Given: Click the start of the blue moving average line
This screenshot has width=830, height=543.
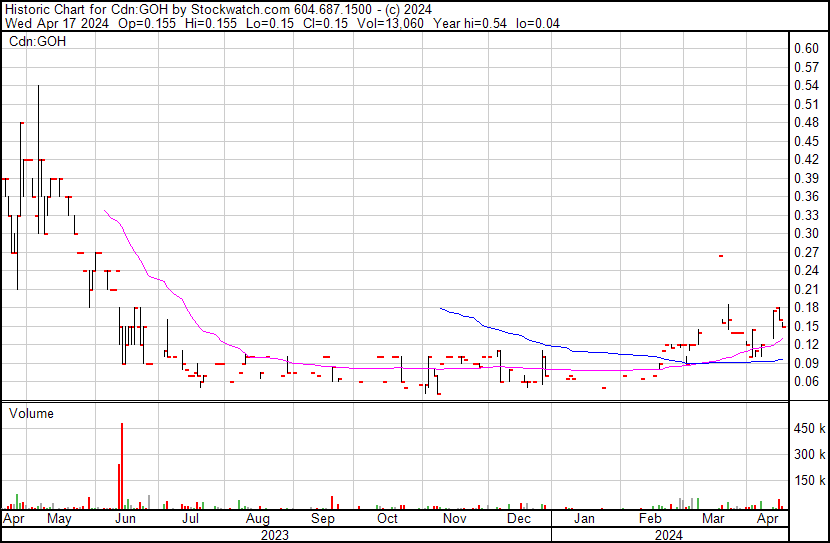Looking at the screenshot, I should (440, 308).
